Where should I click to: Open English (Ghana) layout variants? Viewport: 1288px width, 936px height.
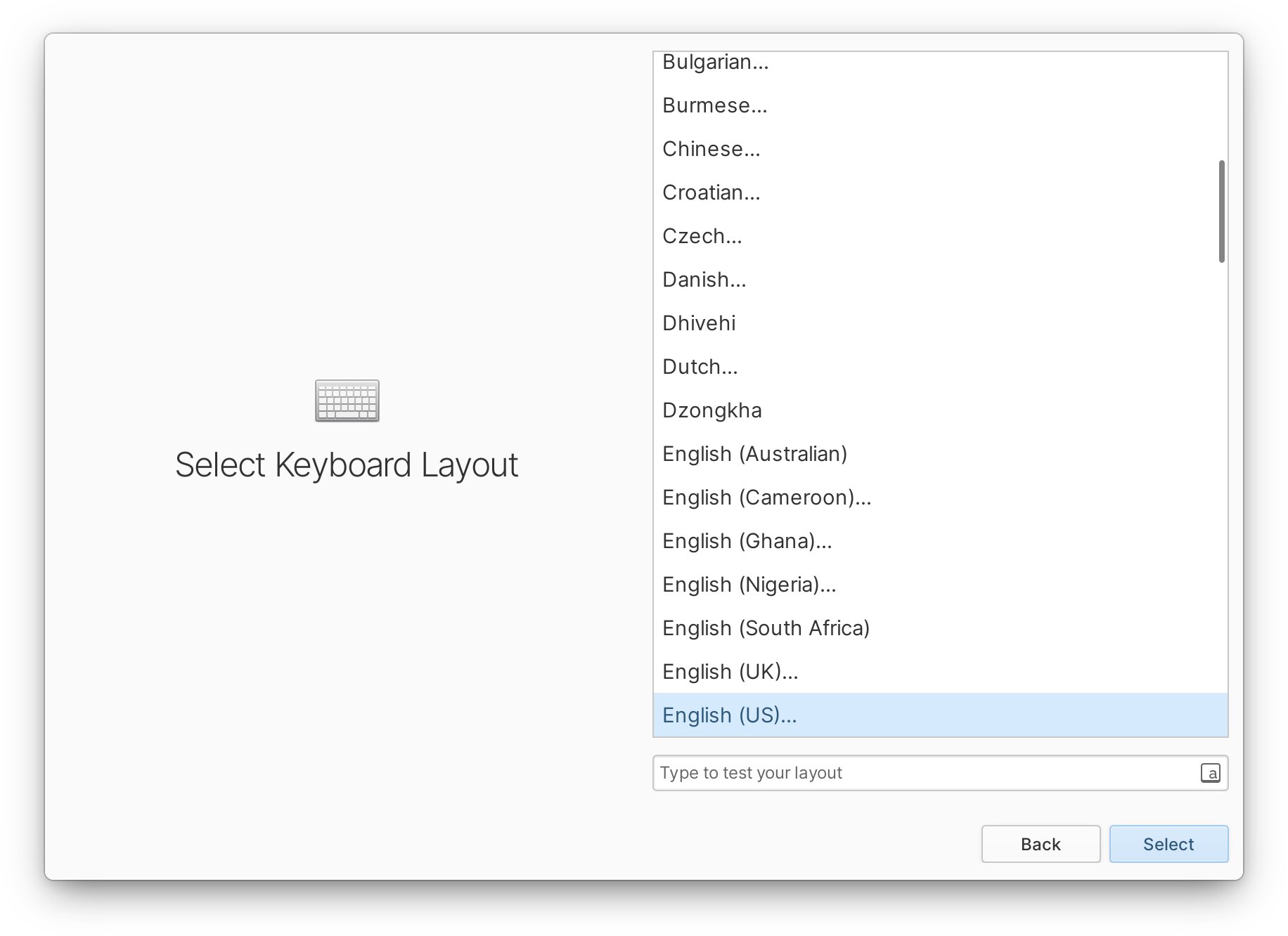pos(747,541)
